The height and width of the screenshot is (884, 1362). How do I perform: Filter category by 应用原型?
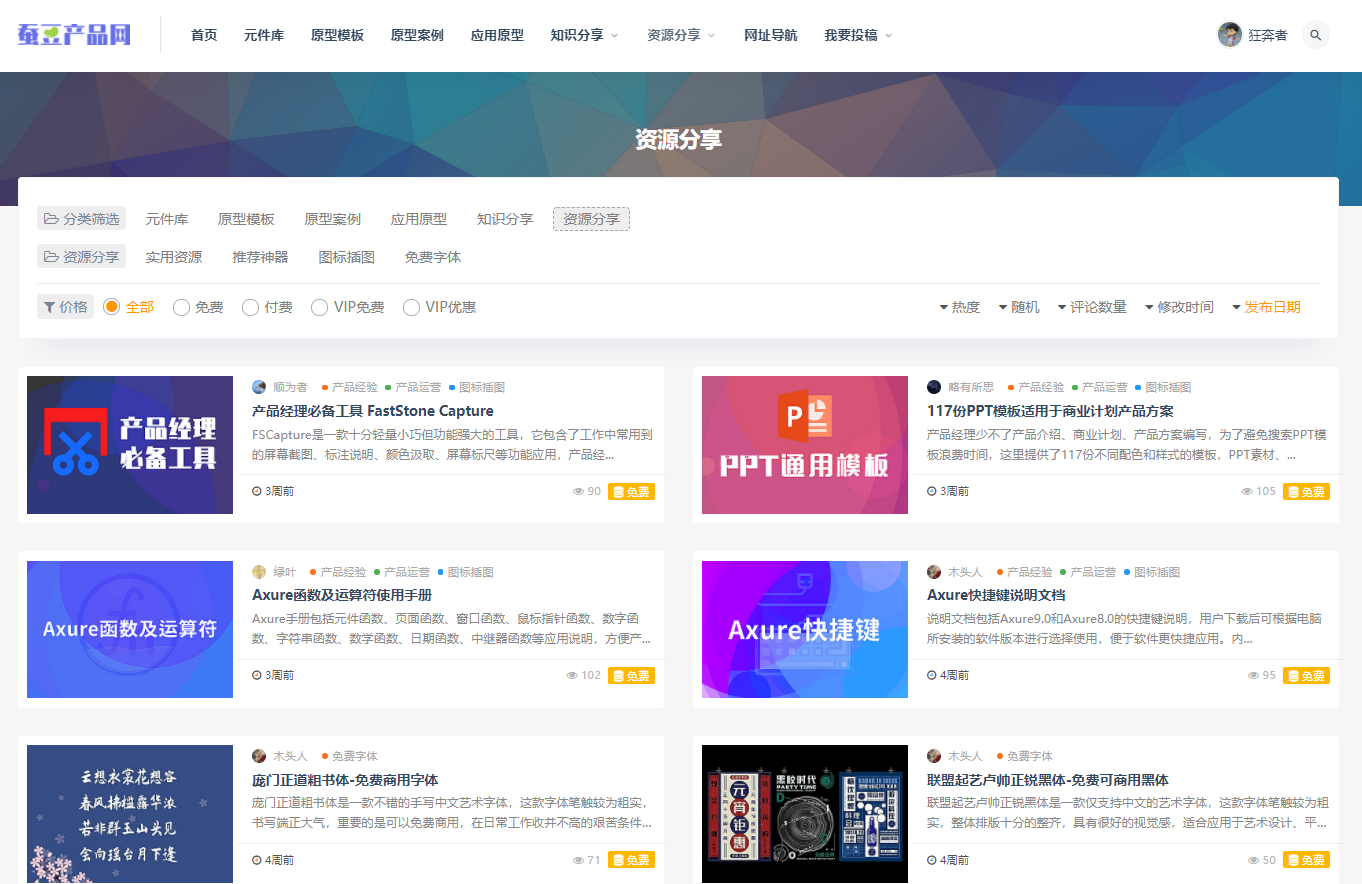[x=419, y=219]
